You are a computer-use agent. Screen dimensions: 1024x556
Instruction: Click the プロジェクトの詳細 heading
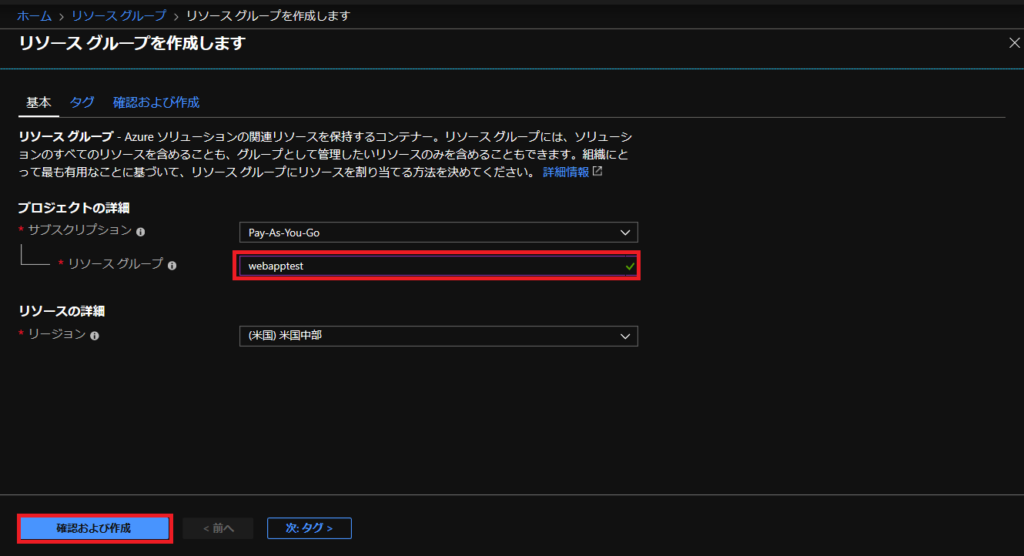[x=73, y=208]
